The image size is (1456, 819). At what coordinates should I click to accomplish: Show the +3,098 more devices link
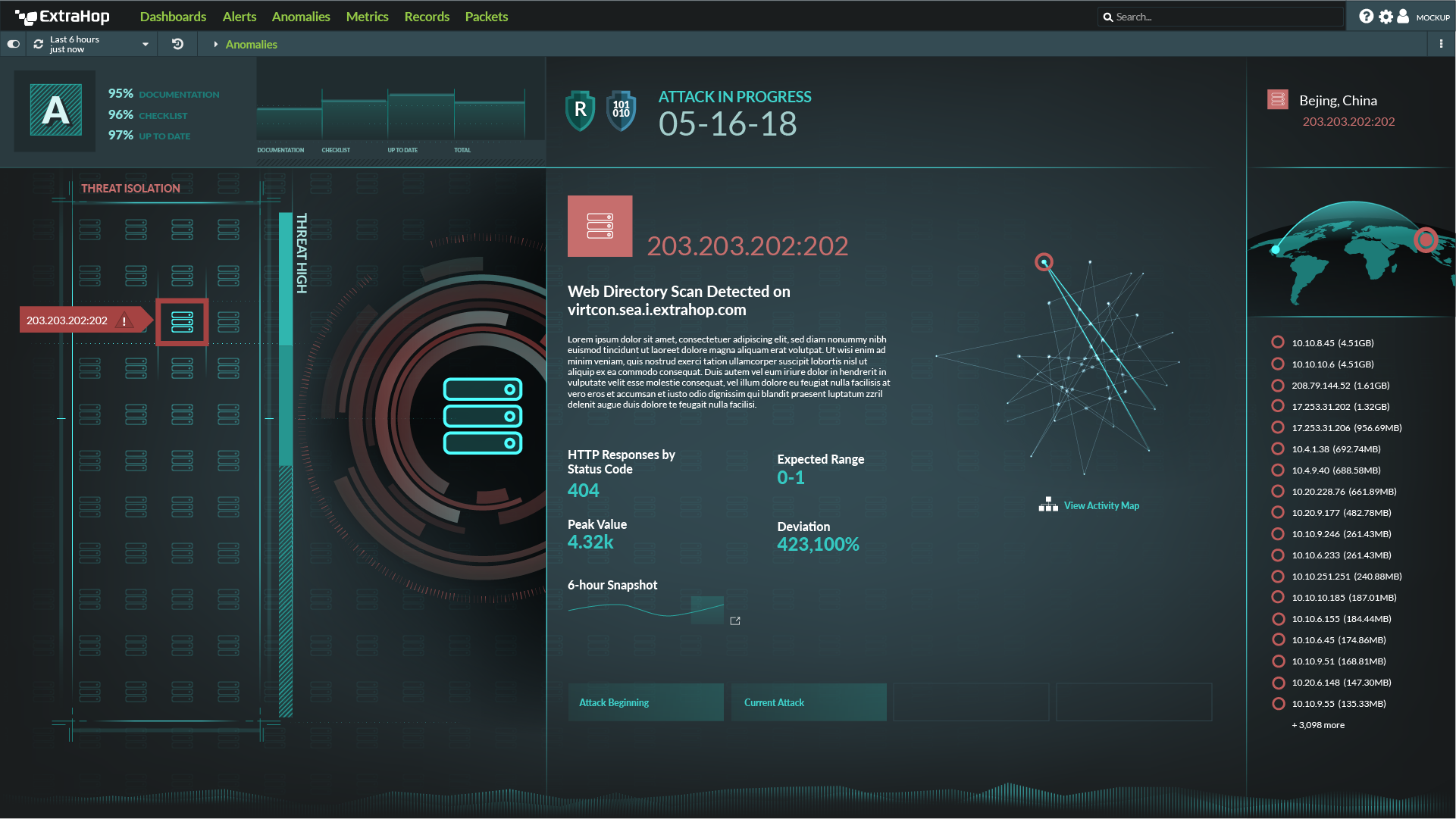pos(1318,725)
